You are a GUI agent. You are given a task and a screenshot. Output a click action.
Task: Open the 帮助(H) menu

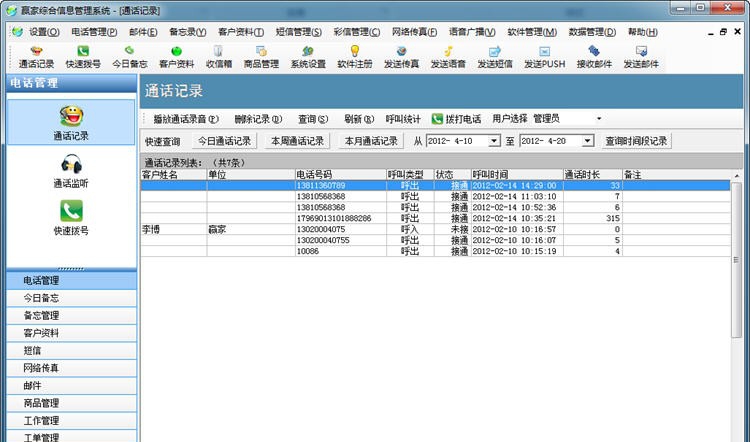coord(642,32)
